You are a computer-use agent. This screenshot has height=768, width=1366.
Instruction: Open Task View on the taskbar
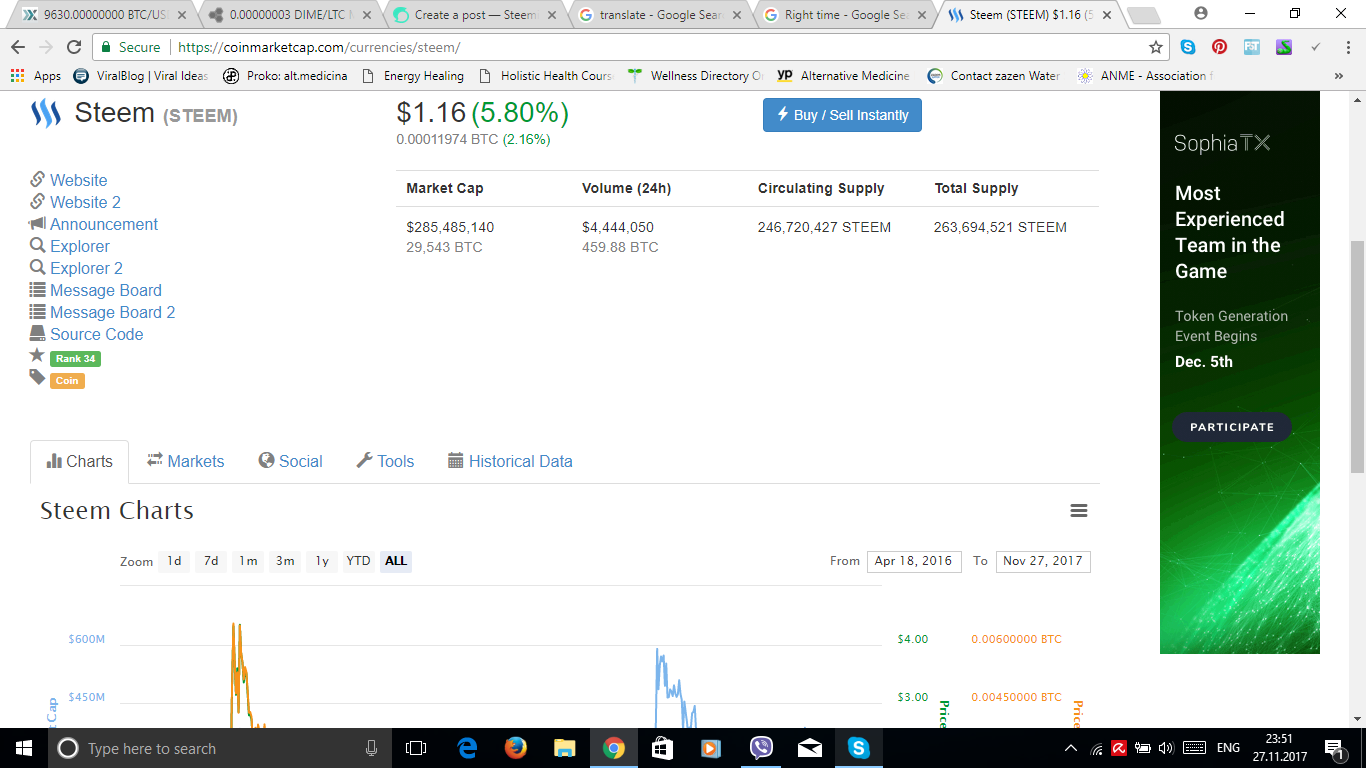(x=416, y=748)
